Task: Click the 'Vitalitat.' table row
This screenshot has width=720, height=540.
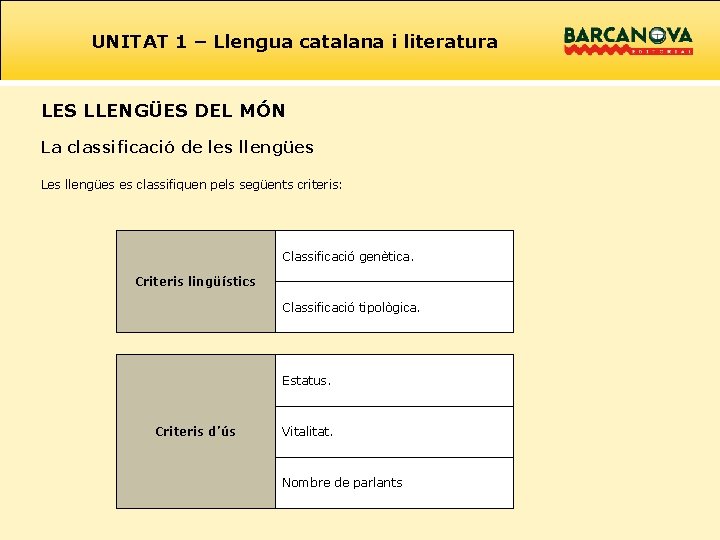Action: 394,432
